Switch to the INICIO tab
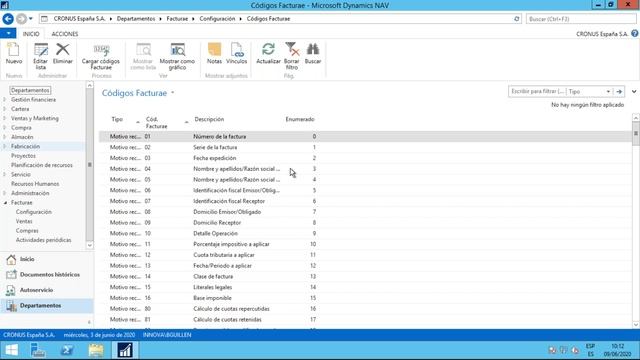 31,34
